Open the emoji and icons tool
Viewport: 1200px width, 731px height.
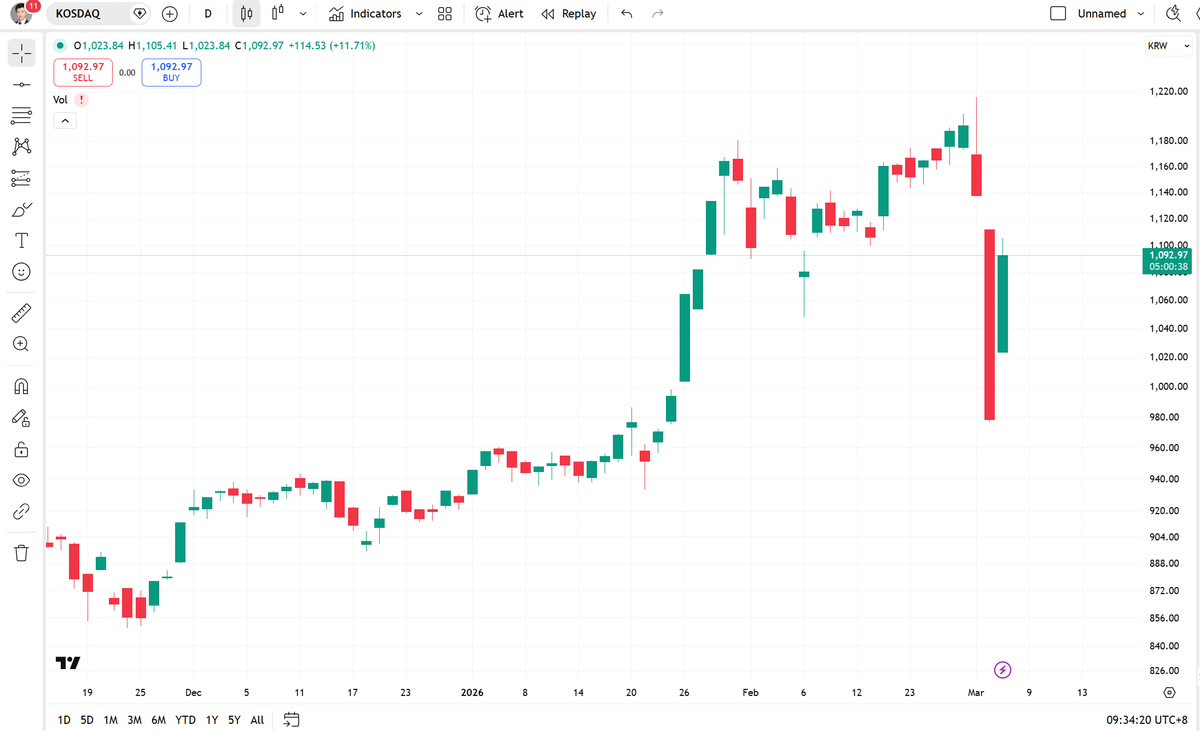[21, 271]
